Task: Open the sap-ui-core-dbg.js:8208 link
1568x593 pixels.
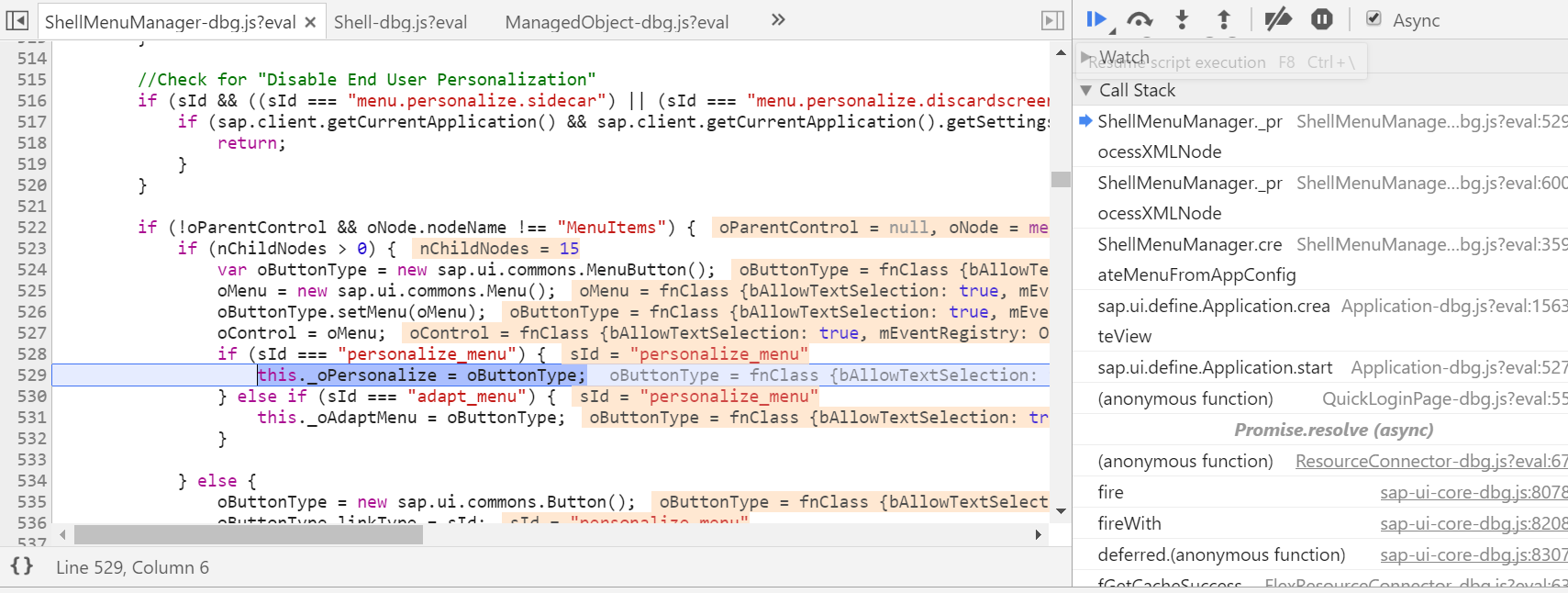Action: point(1473,523)
